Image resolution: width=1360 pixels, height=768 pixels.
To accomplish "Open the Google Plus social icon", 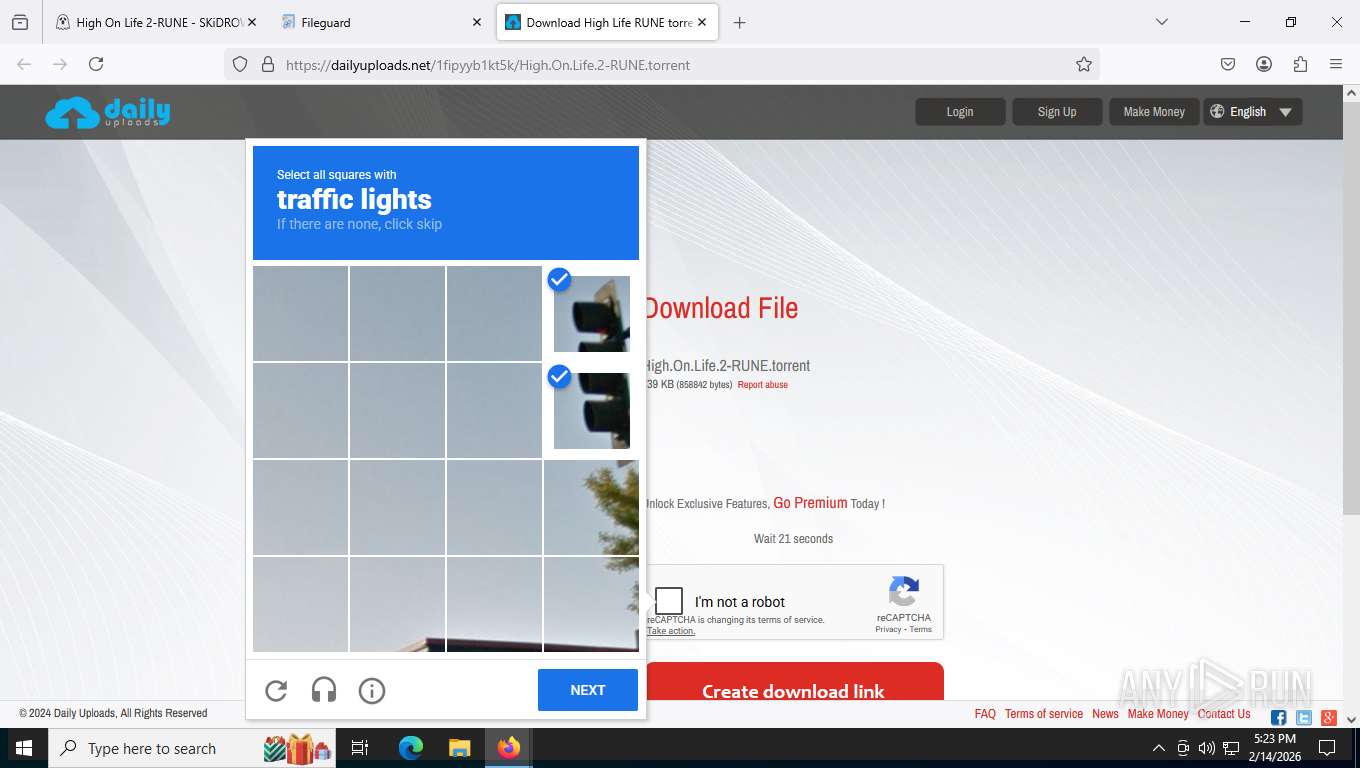I will [1329, 718].
